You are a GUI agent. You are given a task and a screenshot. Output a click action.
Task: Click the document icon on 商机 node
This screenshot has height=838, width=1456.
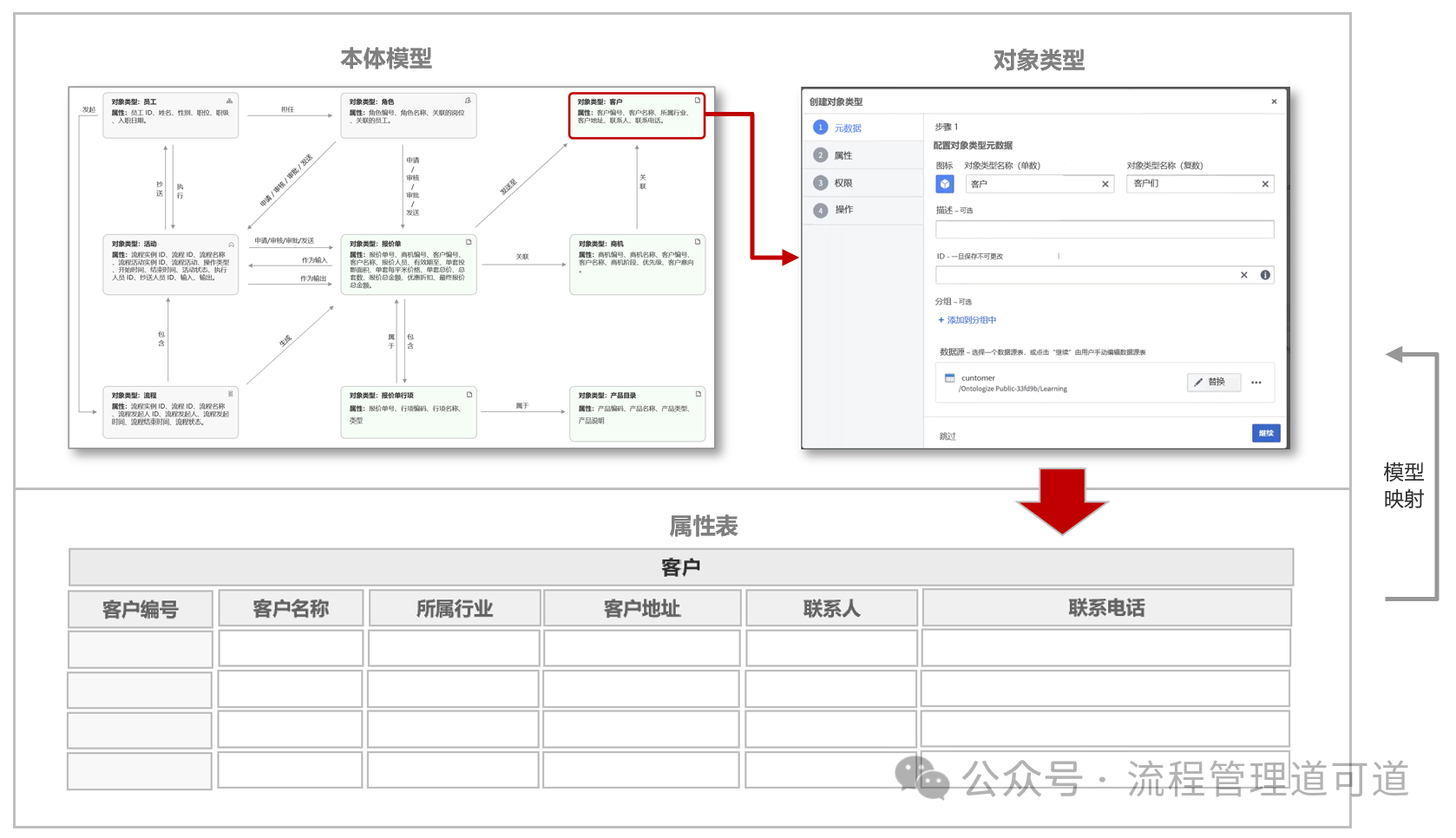coord(698,242)
